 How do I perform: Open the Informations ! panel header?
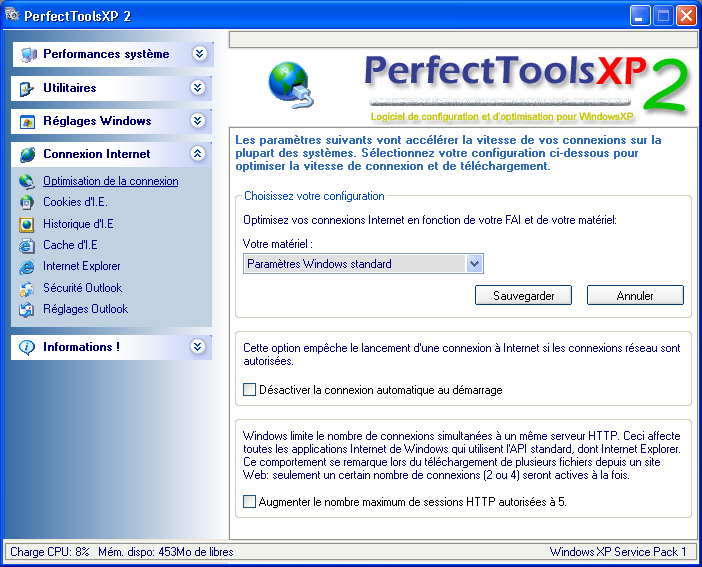[111, 347]
